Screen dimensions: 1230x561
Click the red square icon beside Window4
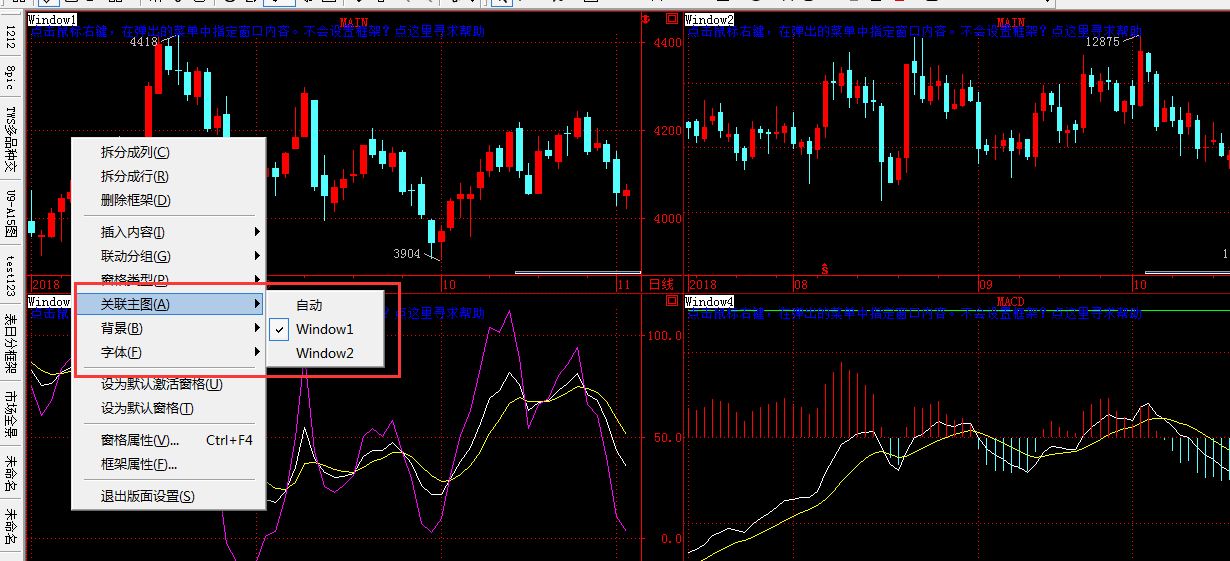[x=671, y=302]
